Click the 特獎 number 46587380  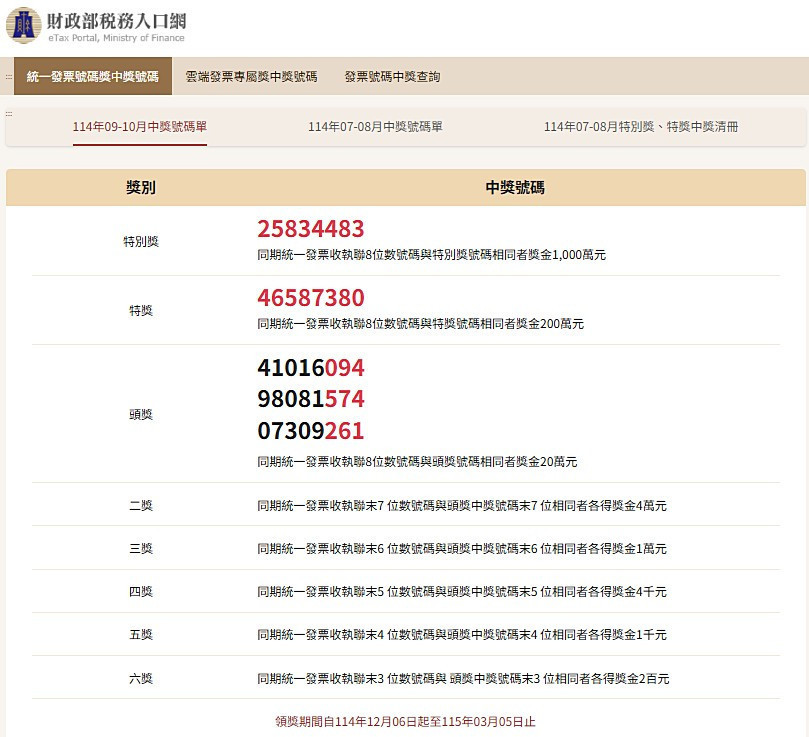[310, 298]
